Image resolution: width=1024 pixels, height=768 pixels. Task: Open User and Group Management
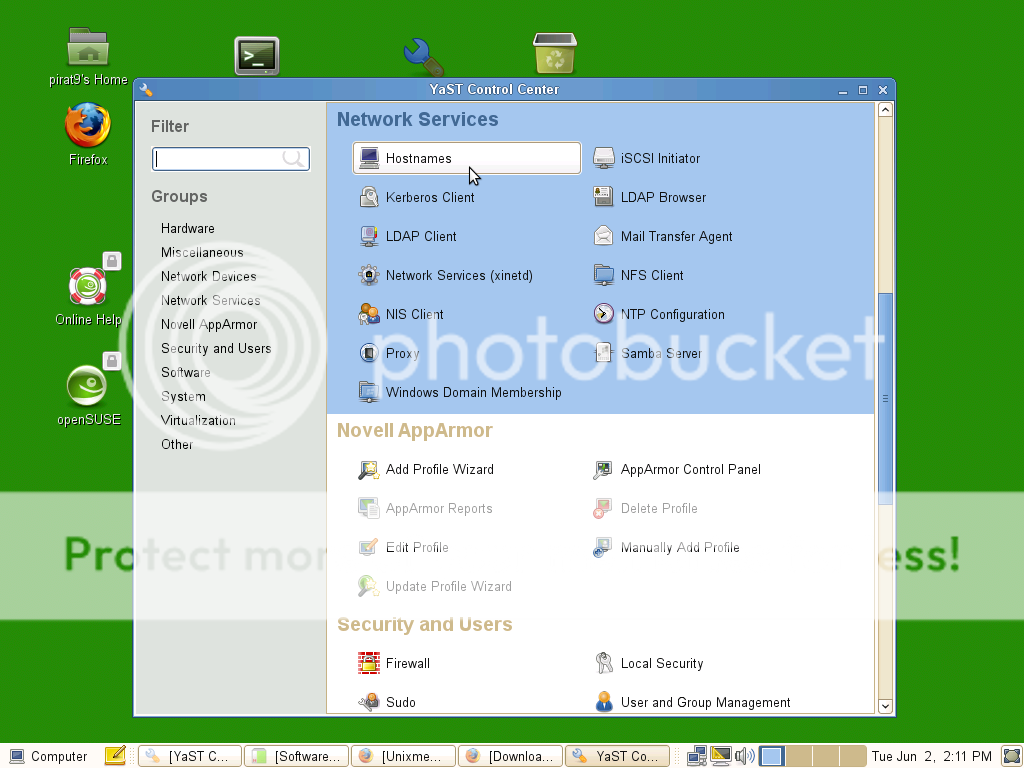coord(705,702)
